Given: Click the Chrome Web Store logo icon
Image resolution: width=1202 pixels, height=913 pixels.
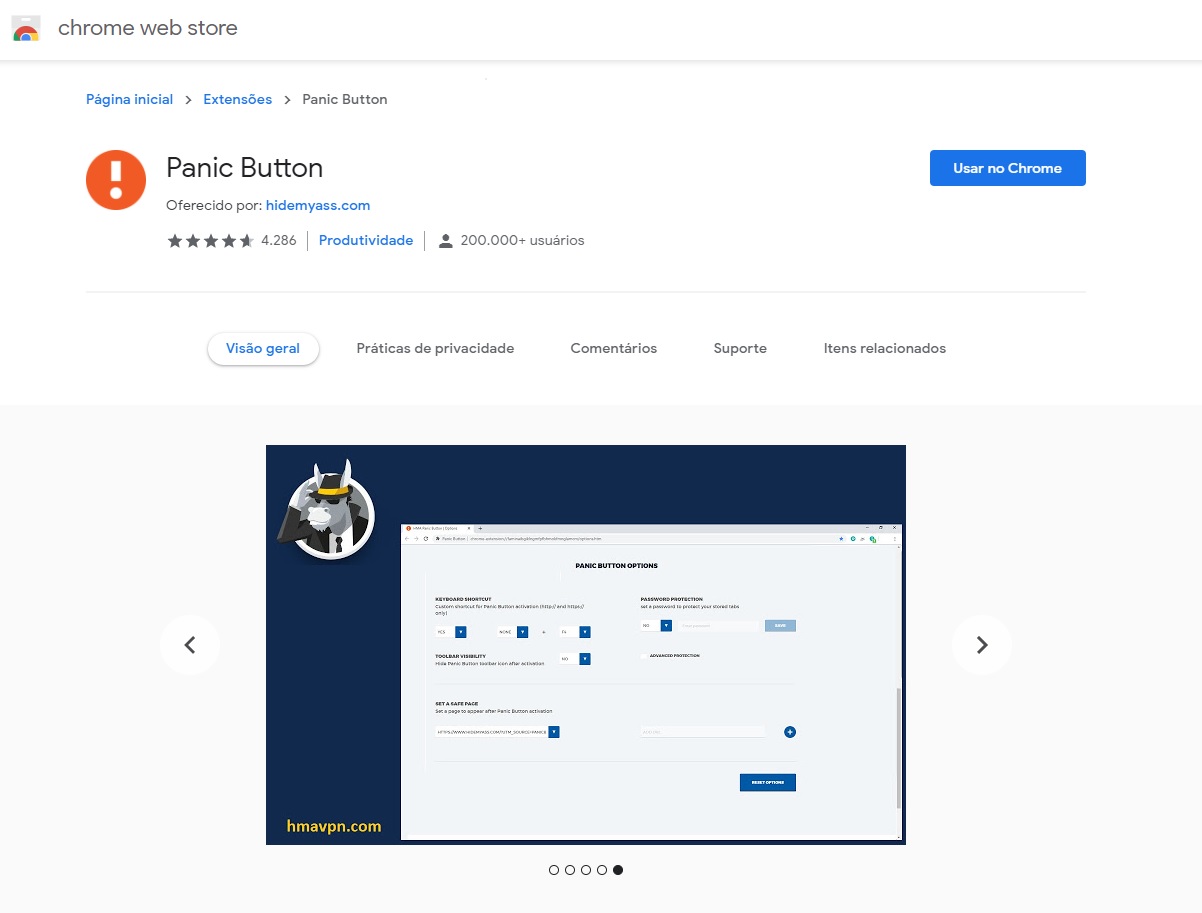Looking at the screenshot, I should click(x=26, y=28).
